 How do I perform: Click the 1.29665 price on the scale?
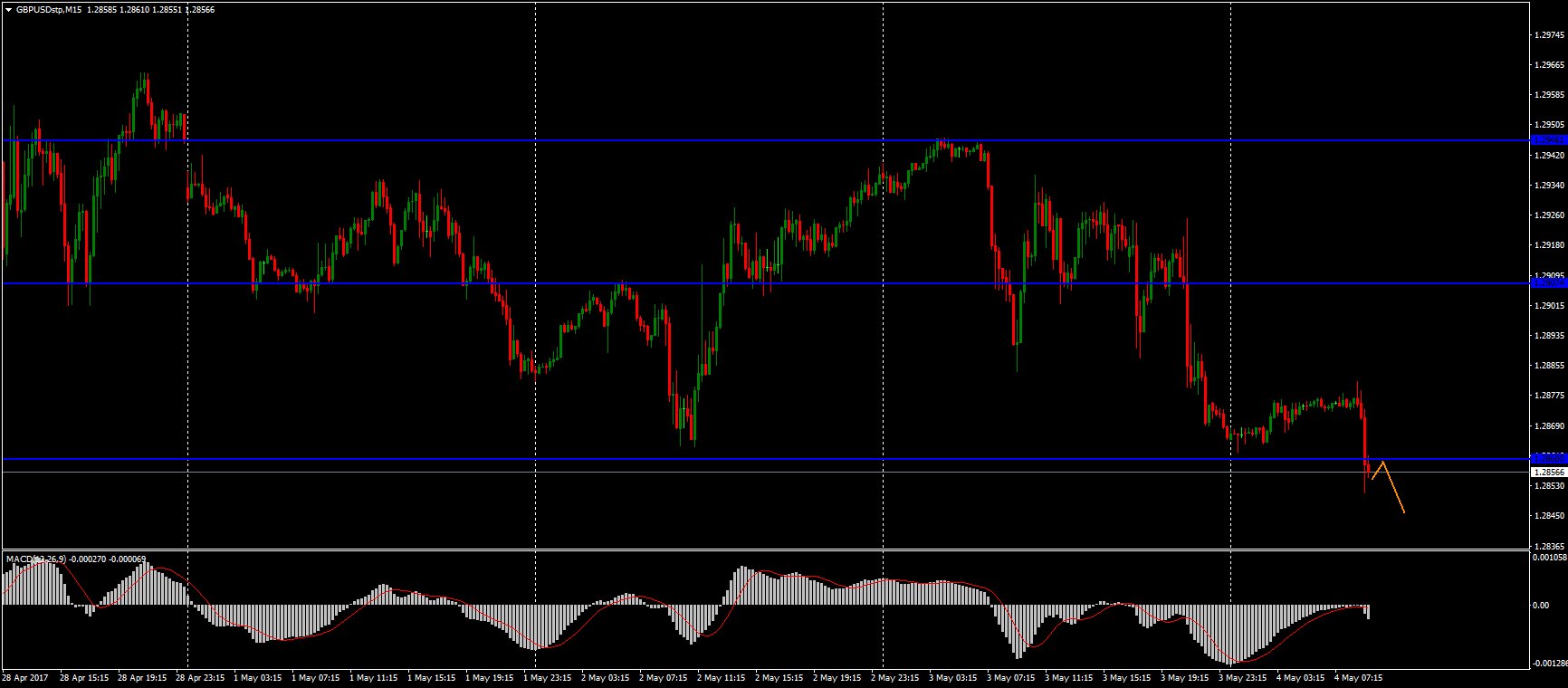[x=1548, y=65]
